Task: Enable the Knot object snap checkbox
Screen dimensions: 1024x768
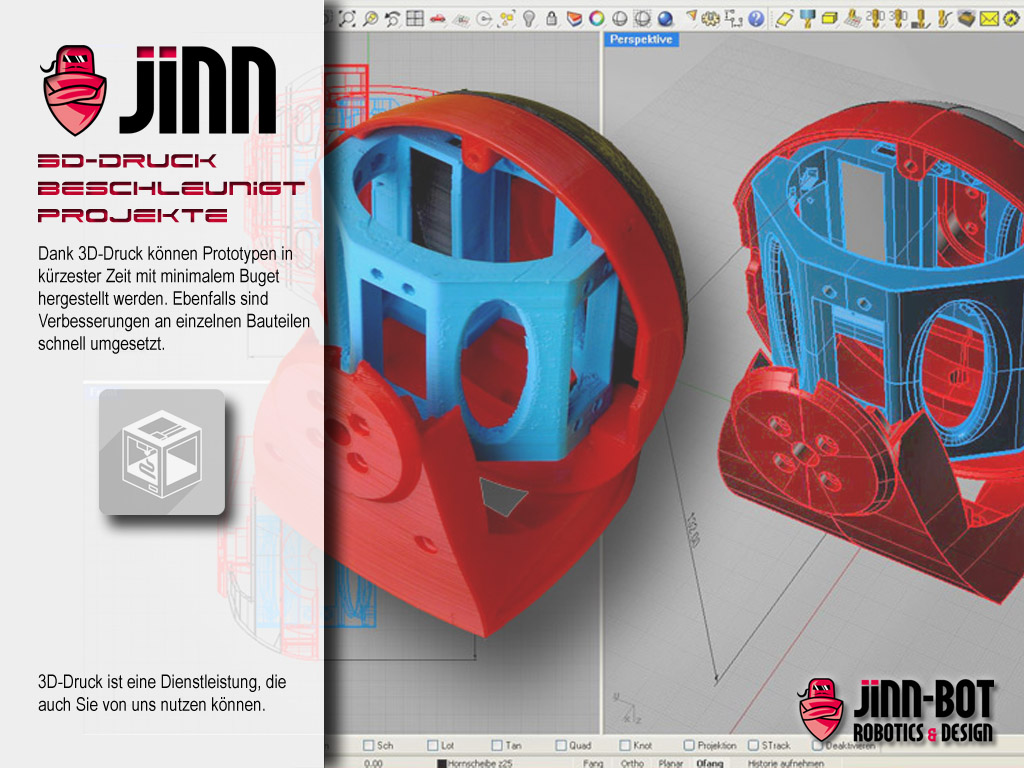Action: [625, 745]
